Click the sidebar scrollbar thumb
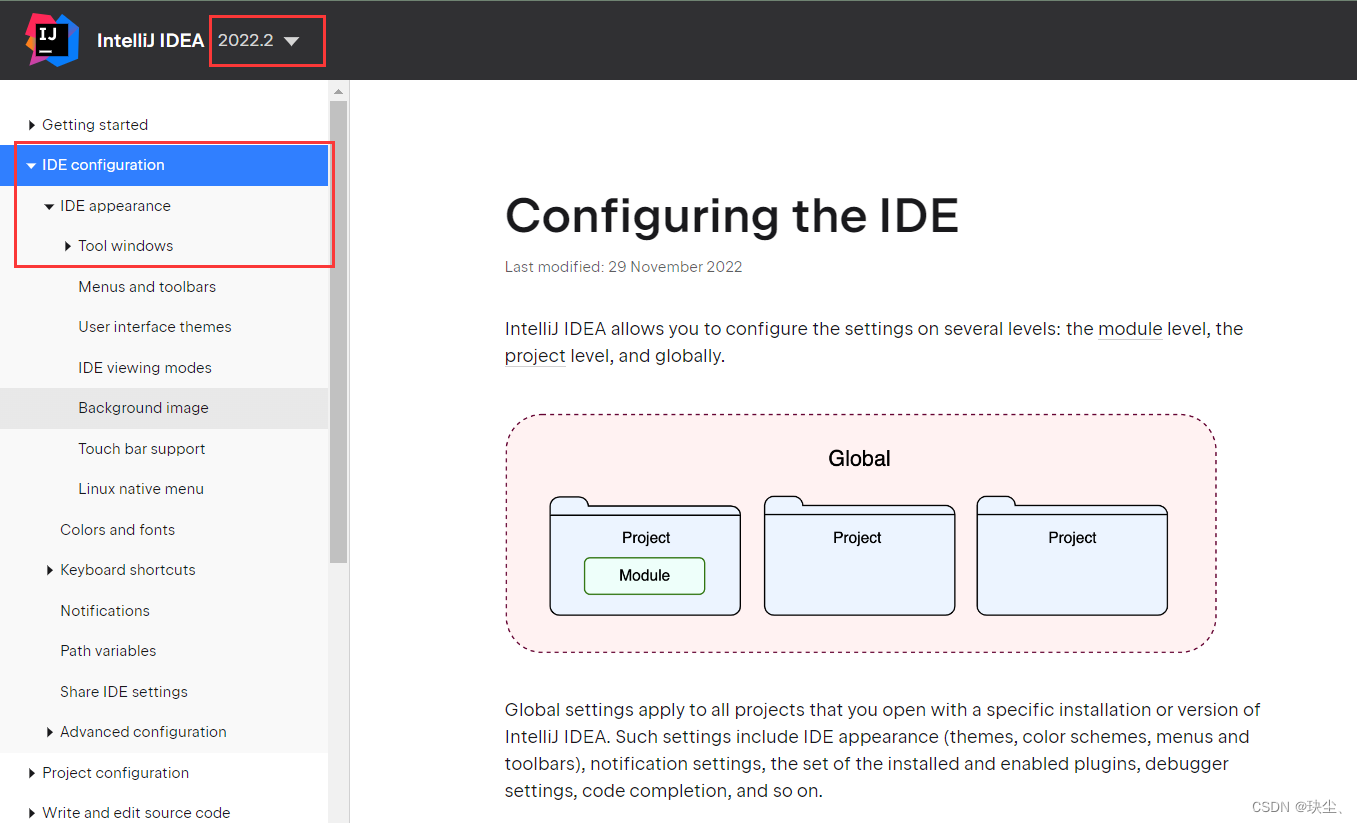Viewport: 1357px width, 823px height. tap(339, 330)
